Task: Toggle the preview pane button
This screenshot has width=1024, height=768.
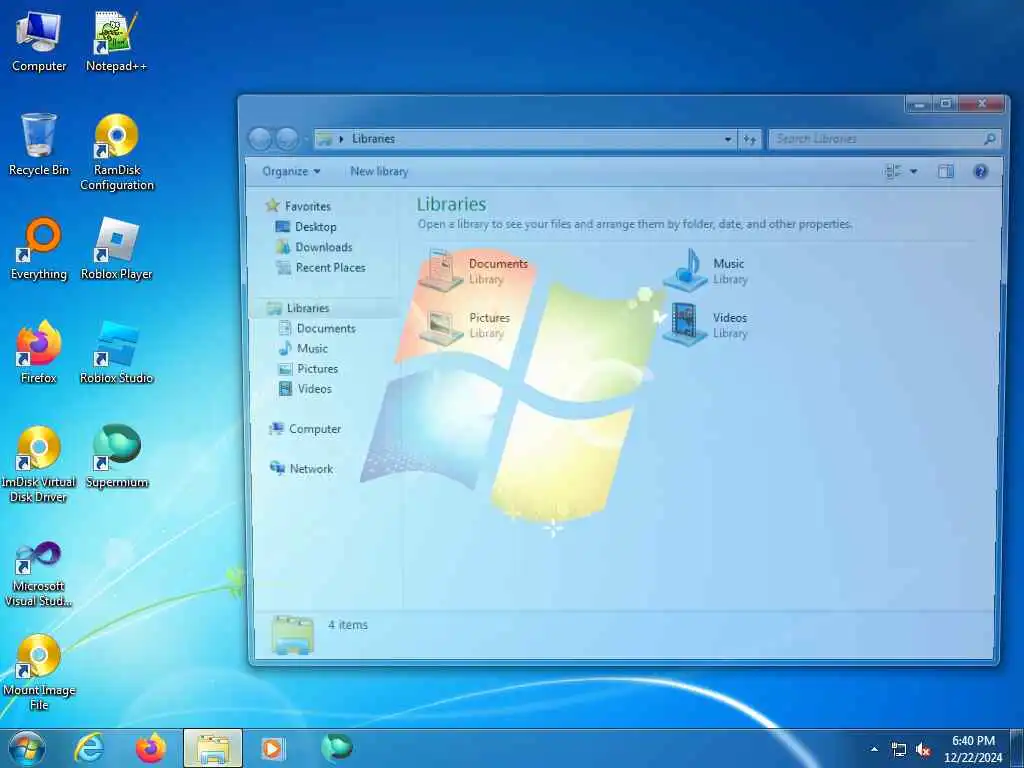Action: [x=946, y=172]
